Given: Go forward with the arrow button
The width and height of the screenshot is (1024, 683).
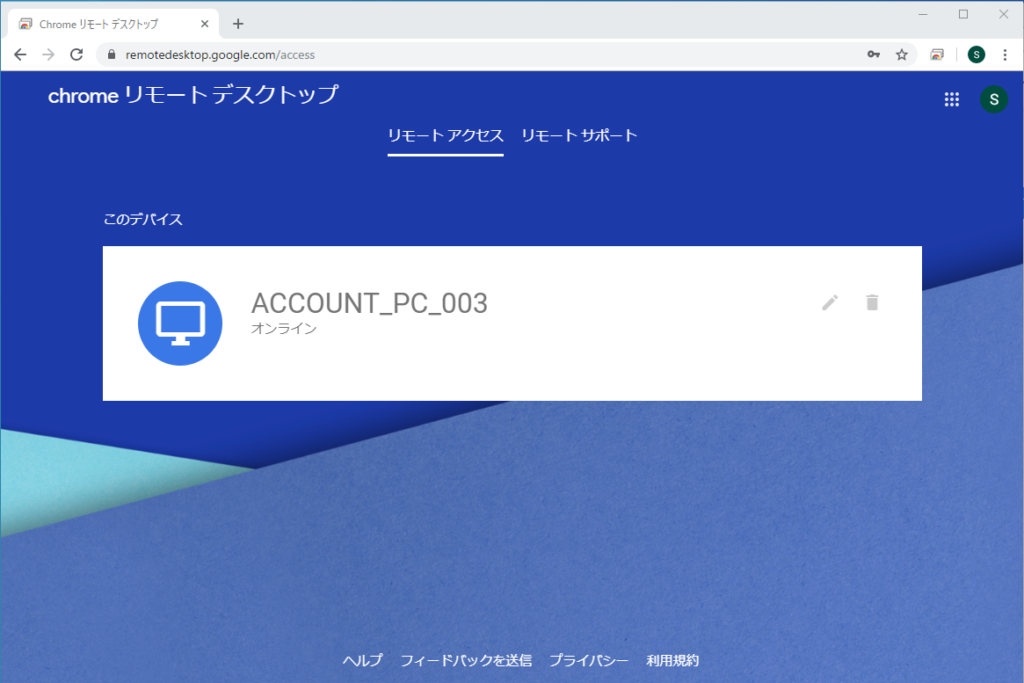Looking at the screenshot, I should (x=48, y=55).
